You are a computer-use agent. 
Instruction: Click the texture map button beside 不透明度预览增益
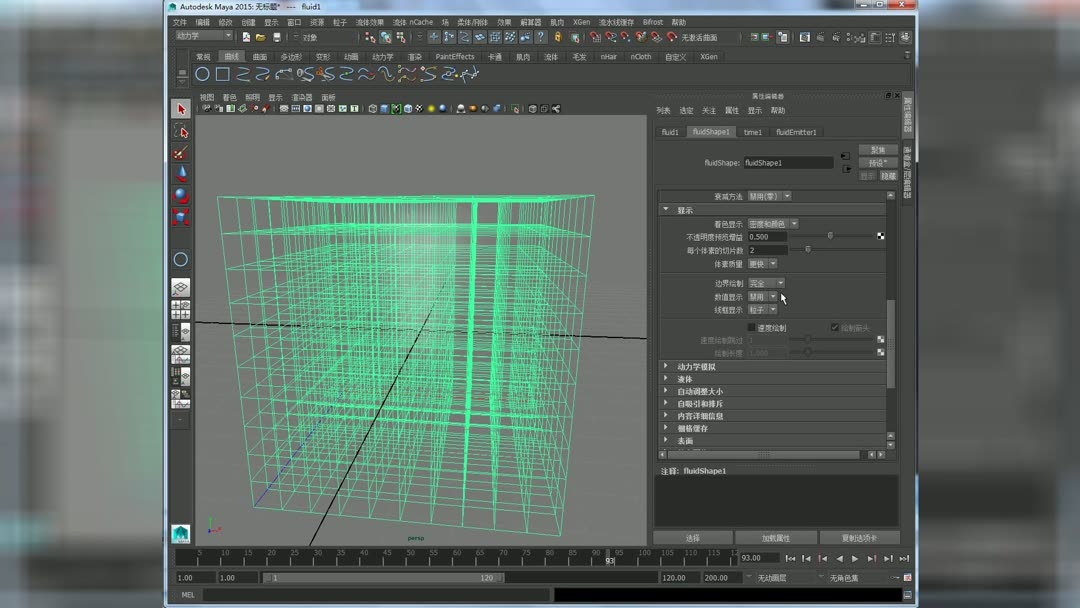click(x=881, y=237)
